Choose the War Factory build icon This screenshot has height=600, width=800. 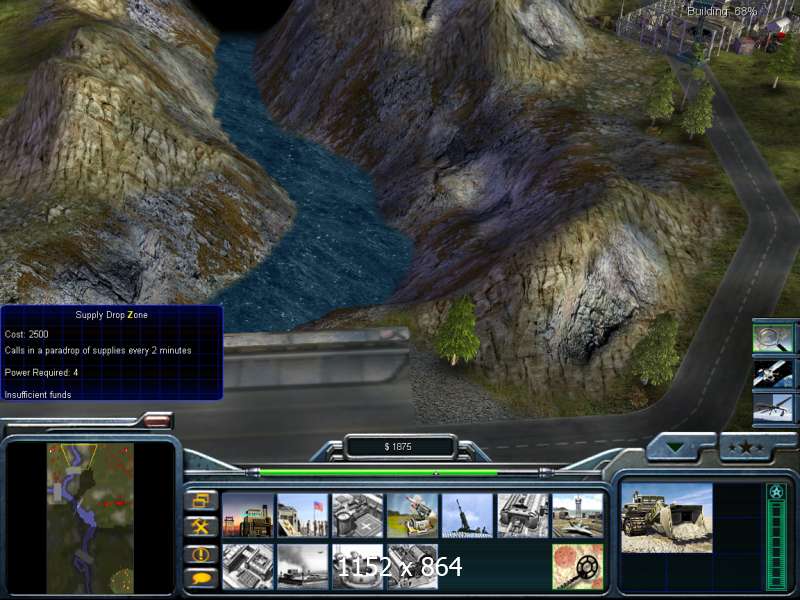[522, 515]
